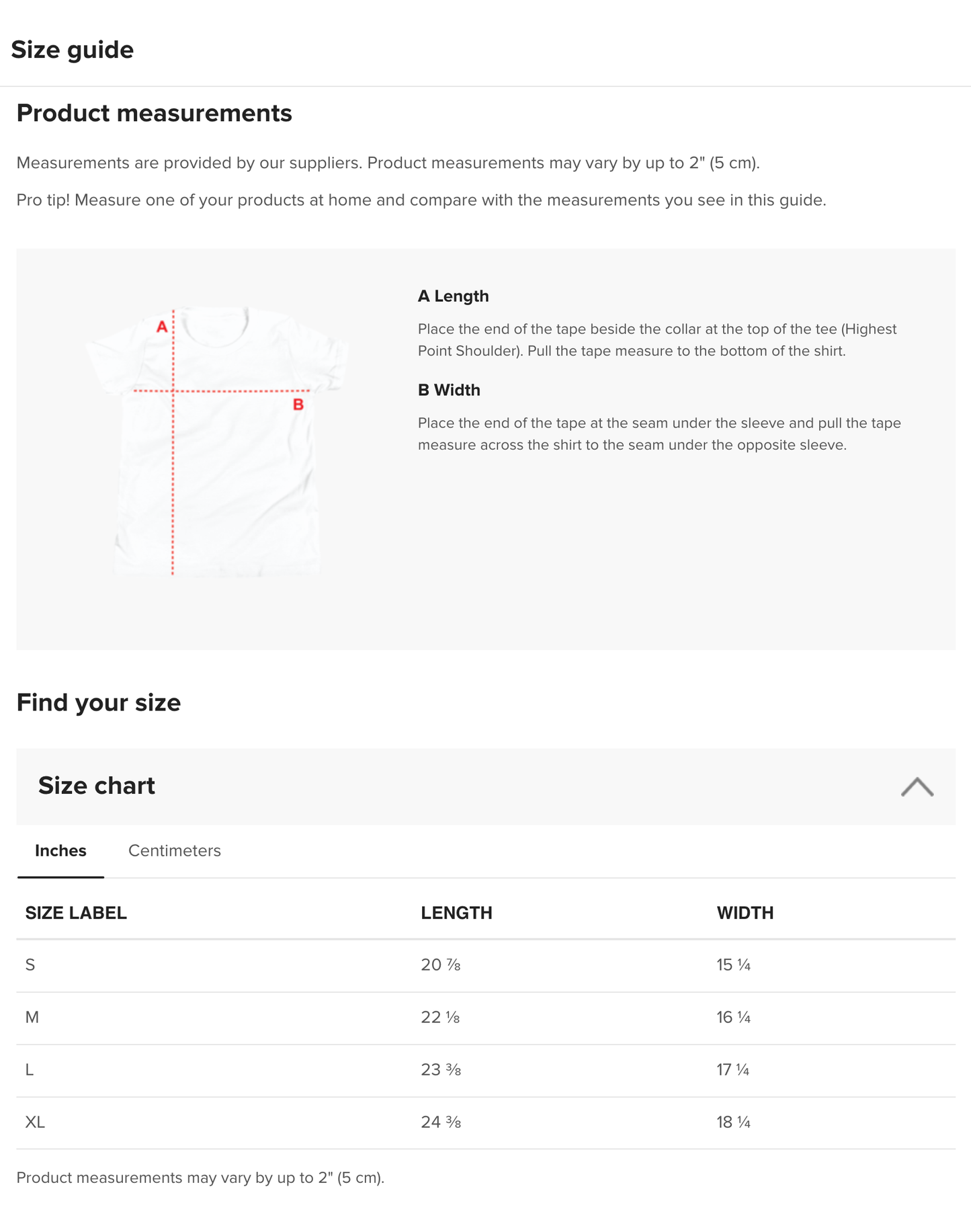Viewport: 971px width, 1232px height.
Task: Click the LENGTH column header
Action: (456, 913)
